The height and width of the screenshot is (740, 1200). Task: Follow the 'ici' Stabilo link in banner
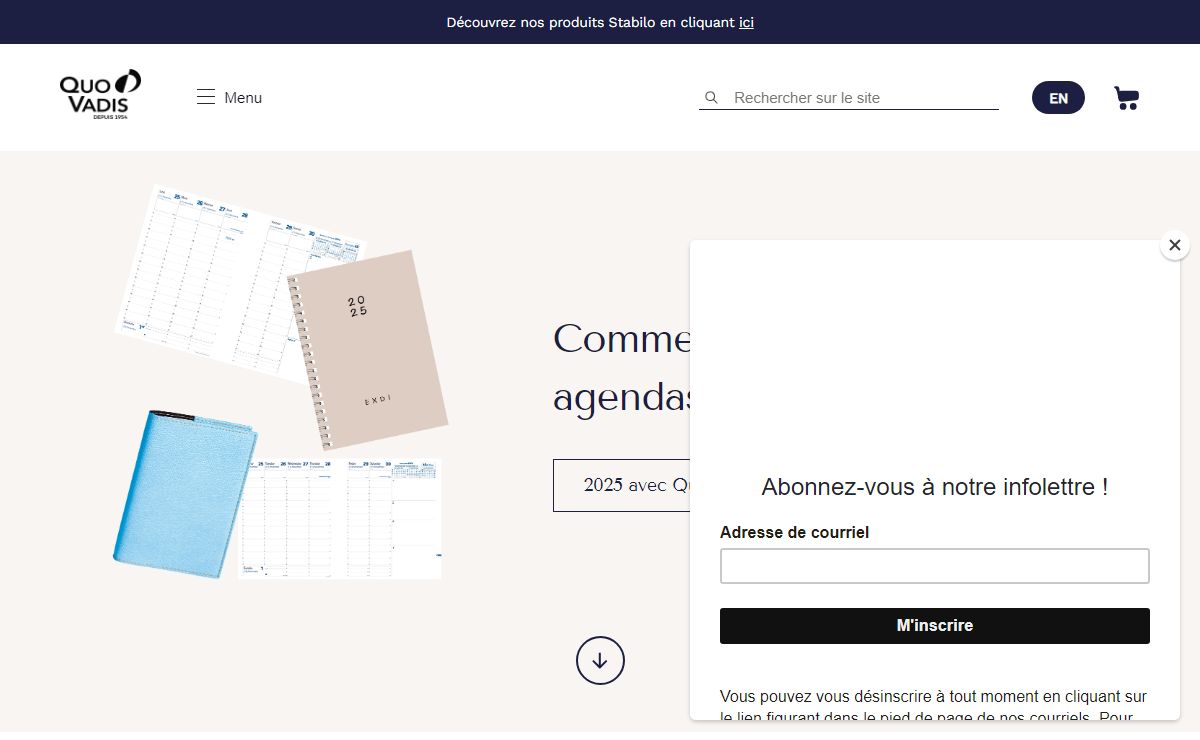coord(746,22)
